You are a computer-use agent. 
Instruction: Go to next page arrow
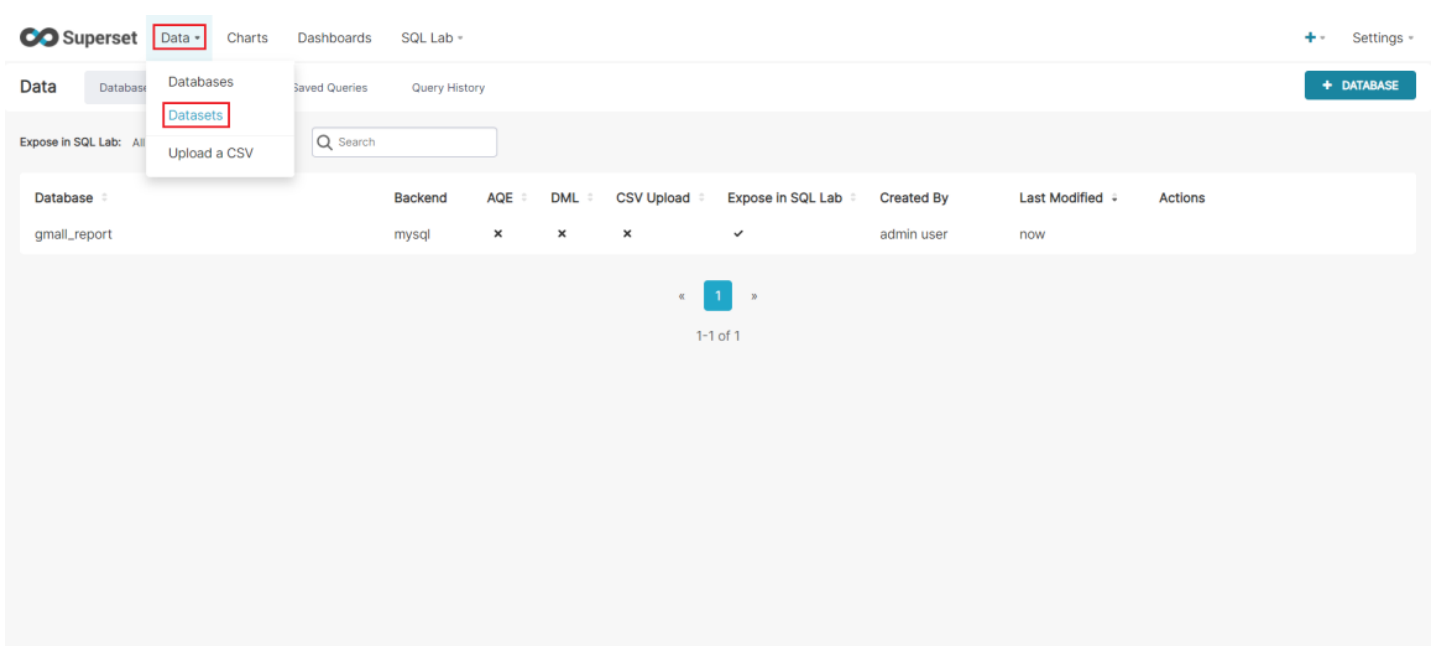point(754,296)
